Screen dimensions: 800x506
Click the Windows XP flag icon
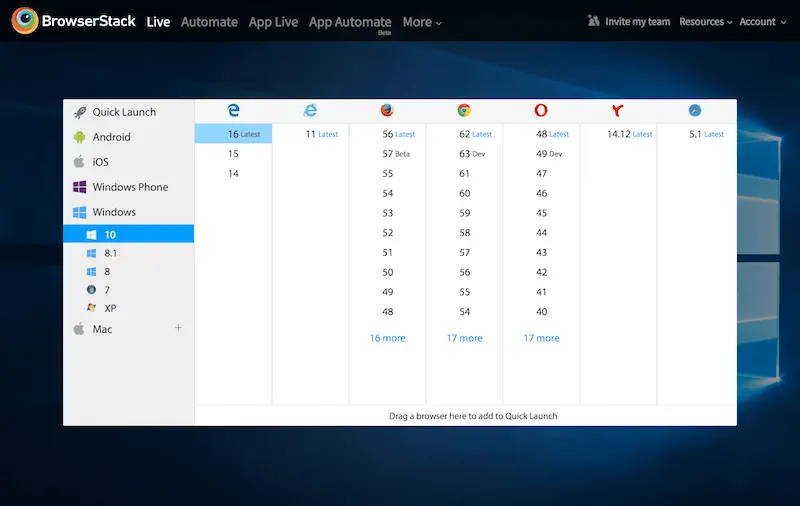(x=91, y=308)
